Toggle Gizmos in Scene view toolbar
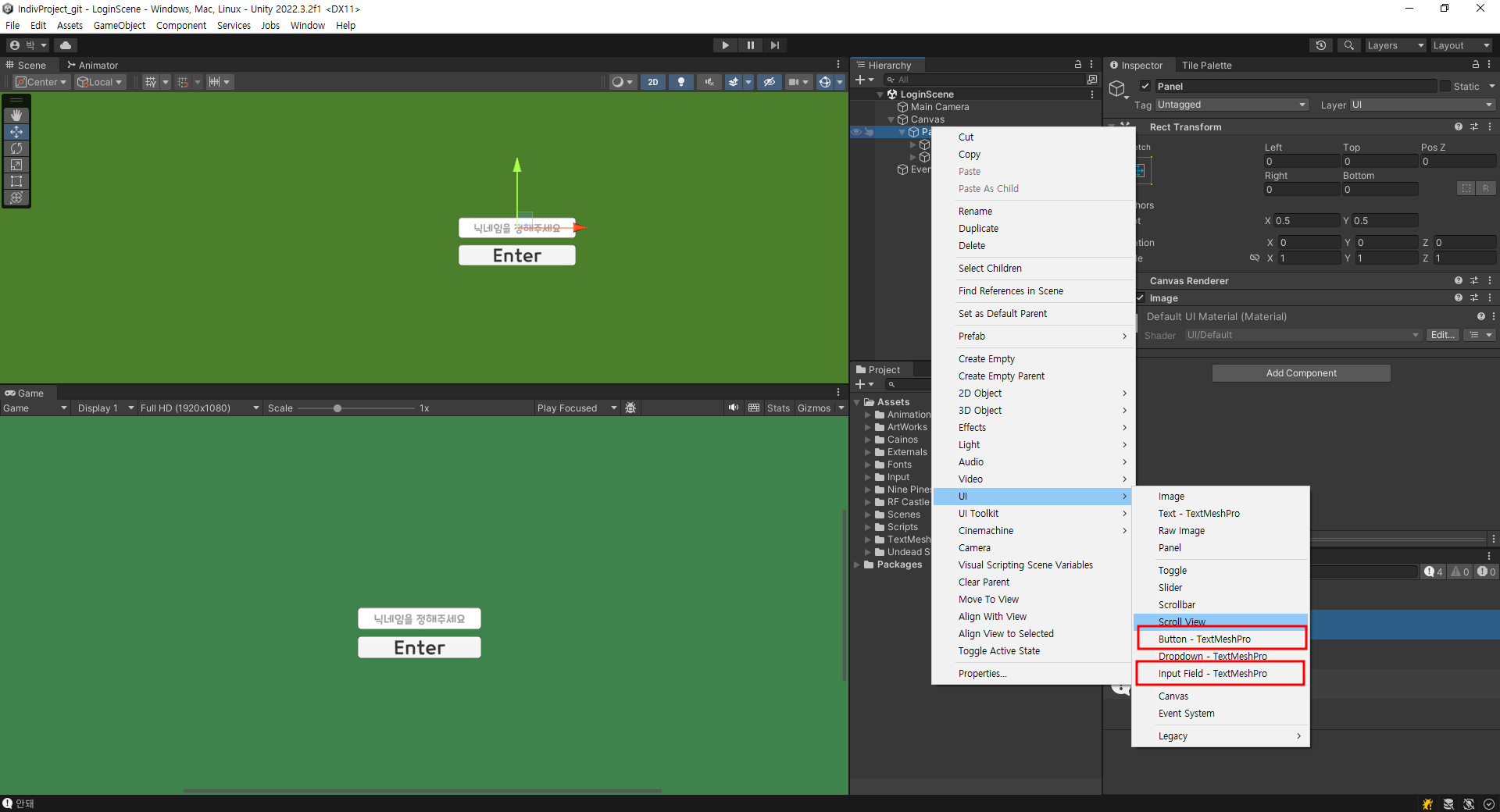Image resolution: width=1500 pixels, height=812 pixels. coord(824,82)
